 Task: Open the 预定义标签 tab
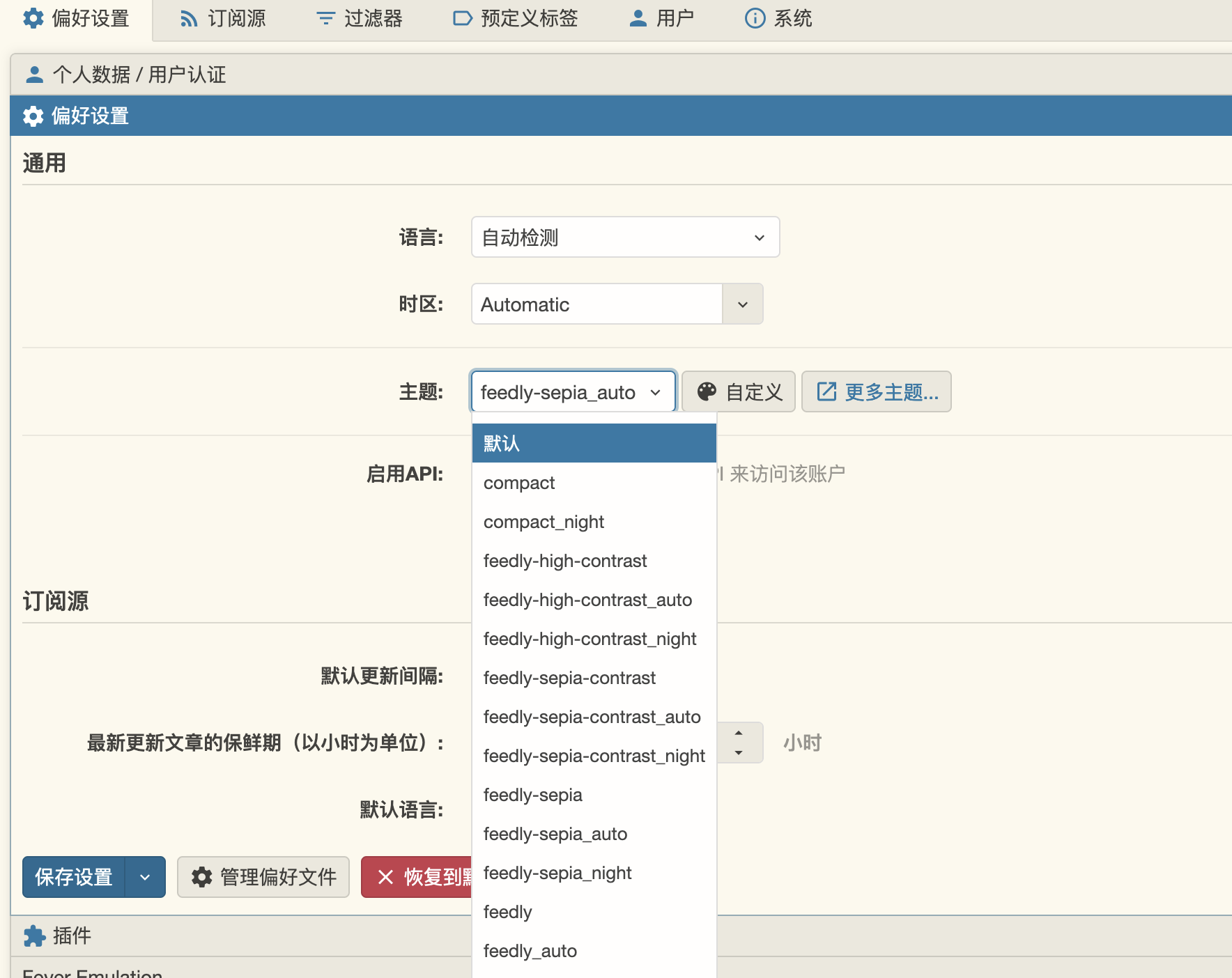pyautogui.click(x=515, y=19)
